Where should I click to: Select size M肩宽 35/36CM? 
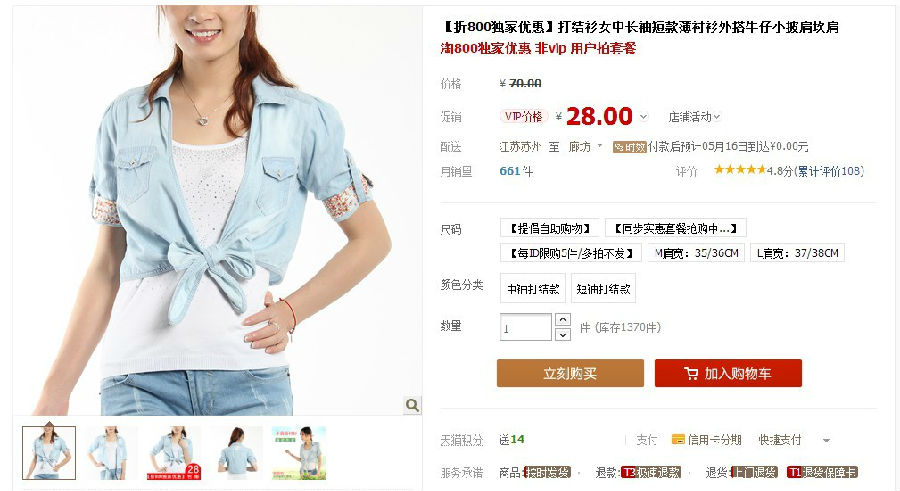(x=697, y=253)
